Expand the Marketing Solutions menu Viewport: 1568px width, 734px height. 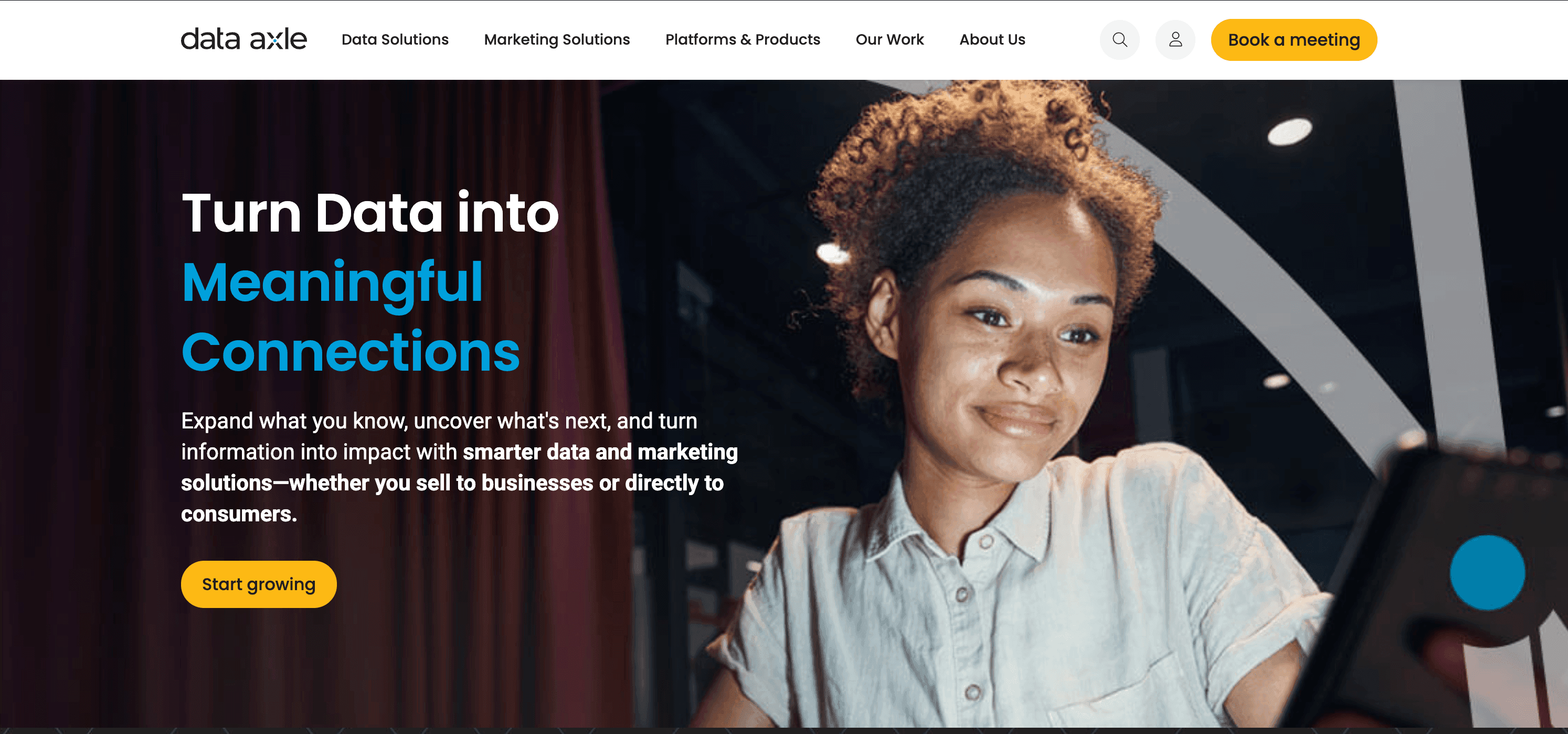pos(556,39)
